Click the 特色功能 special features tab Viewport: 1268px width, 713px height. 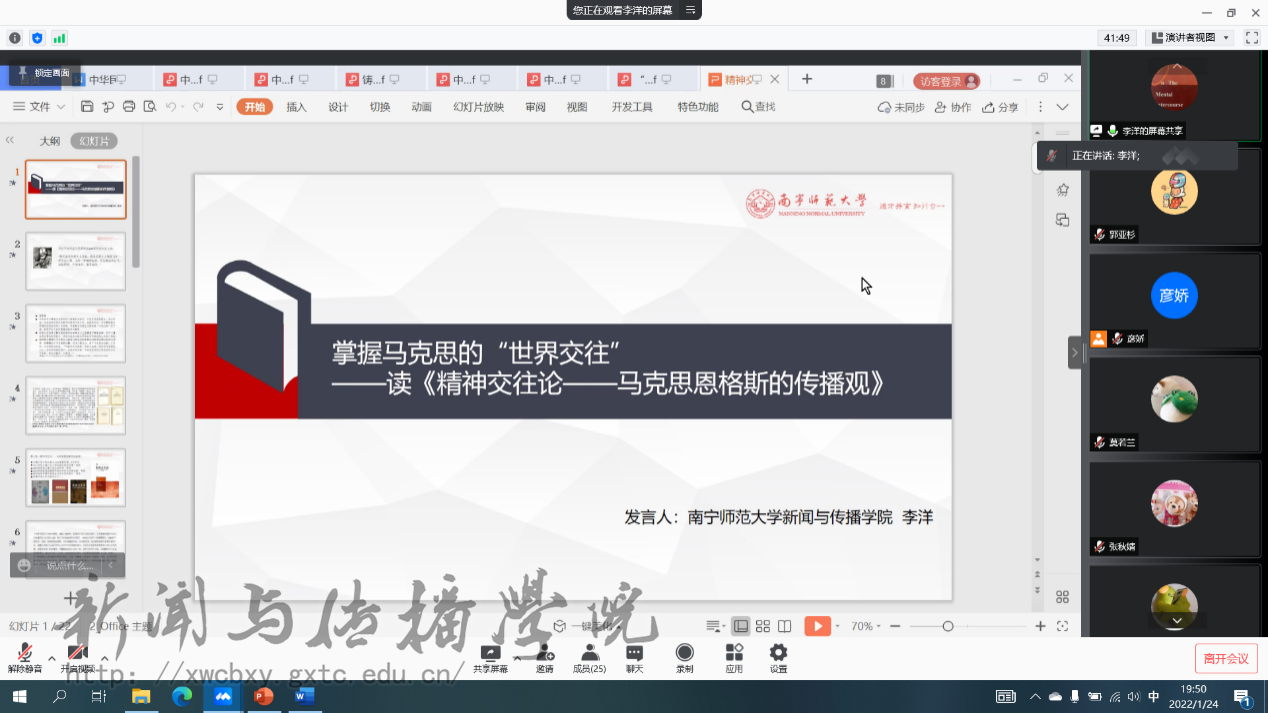tap(698, 107)
